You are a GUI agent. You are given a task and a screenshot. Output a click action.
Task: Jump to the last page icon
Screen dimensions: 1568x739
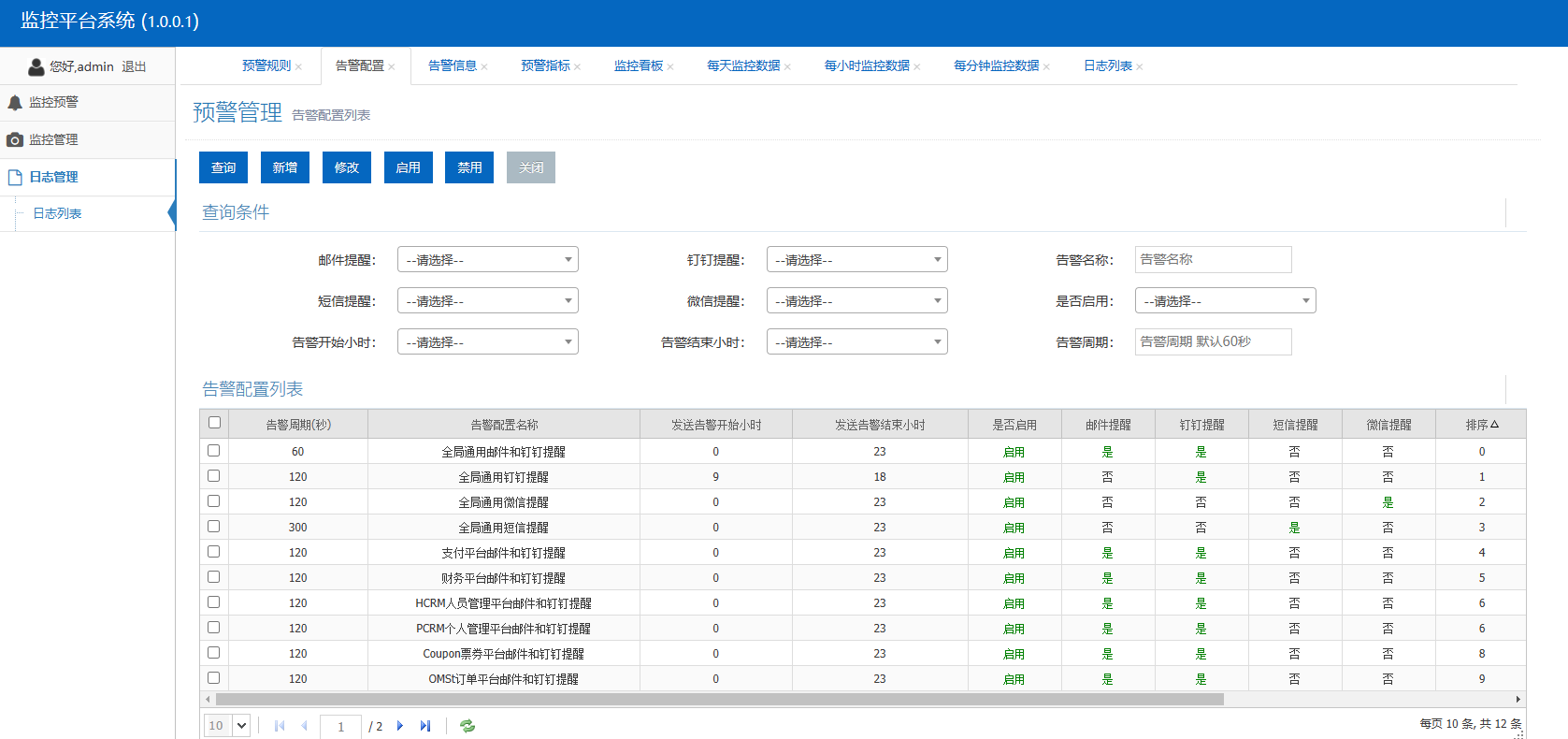(425, 726)
